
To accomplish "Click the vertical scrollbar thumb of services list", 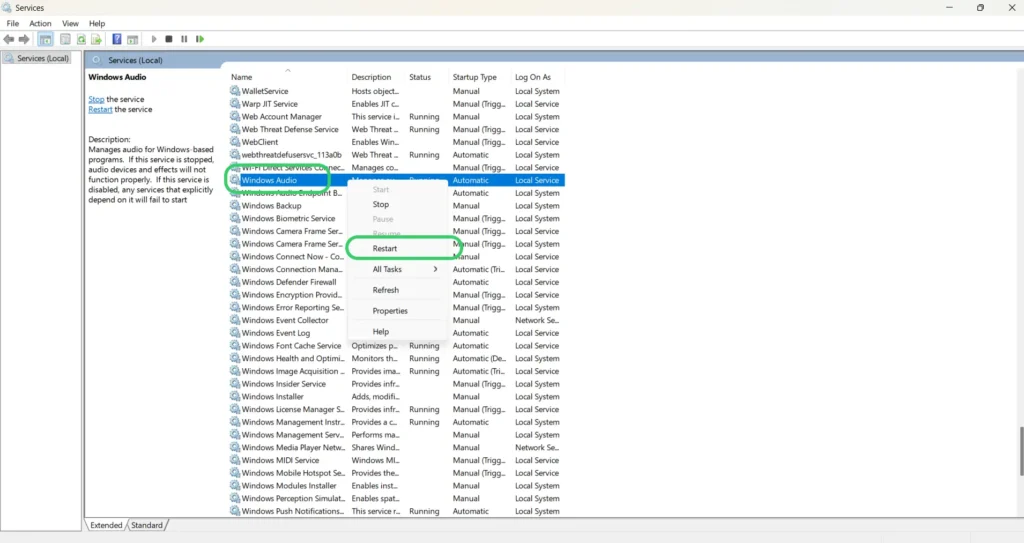I will tap(1021, 452).
